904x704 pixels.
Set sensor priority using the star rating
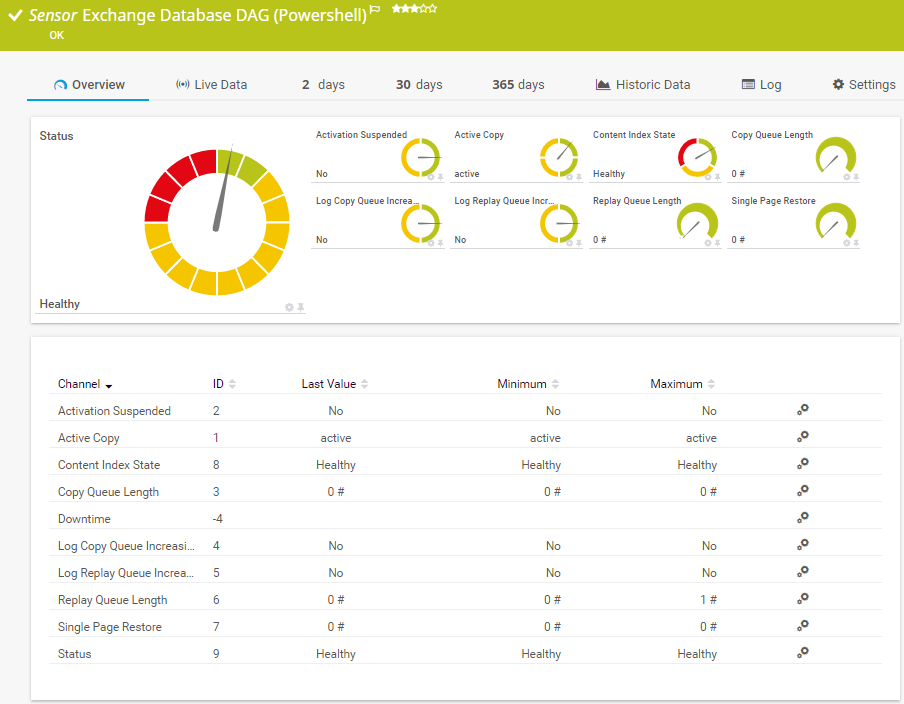coord(414,8)
